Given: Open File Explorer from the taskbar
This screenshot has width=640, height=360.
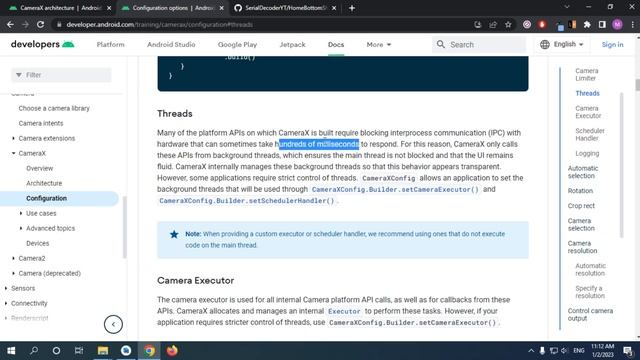Looking at the screenshot, I should pyautogui.click(x=102, y=351).
